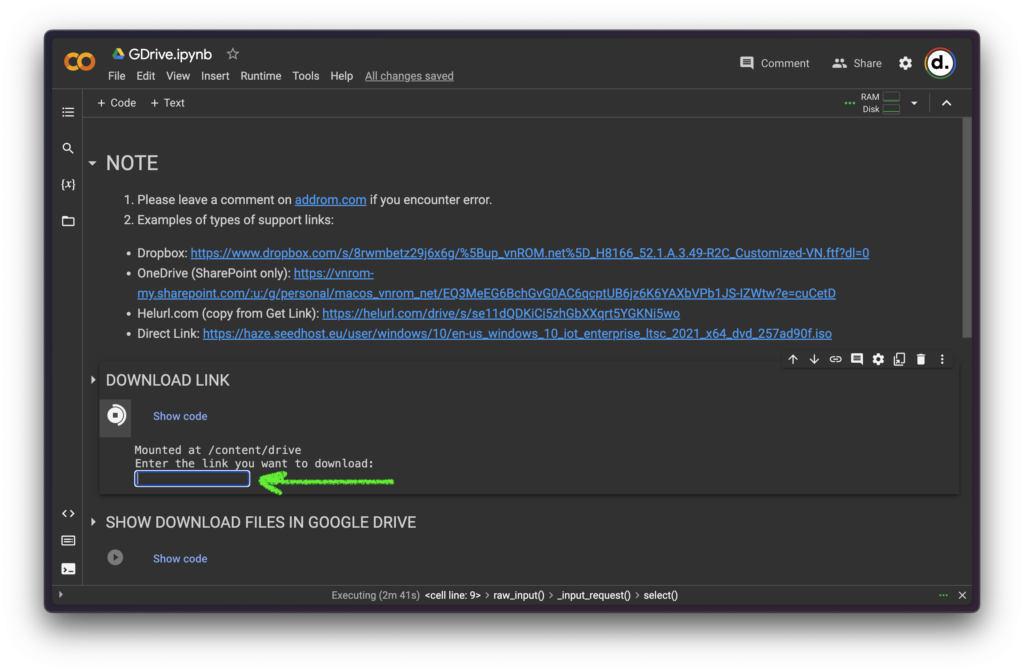Open the RAM/Disk connection dropdown

(x=914, y=103)
